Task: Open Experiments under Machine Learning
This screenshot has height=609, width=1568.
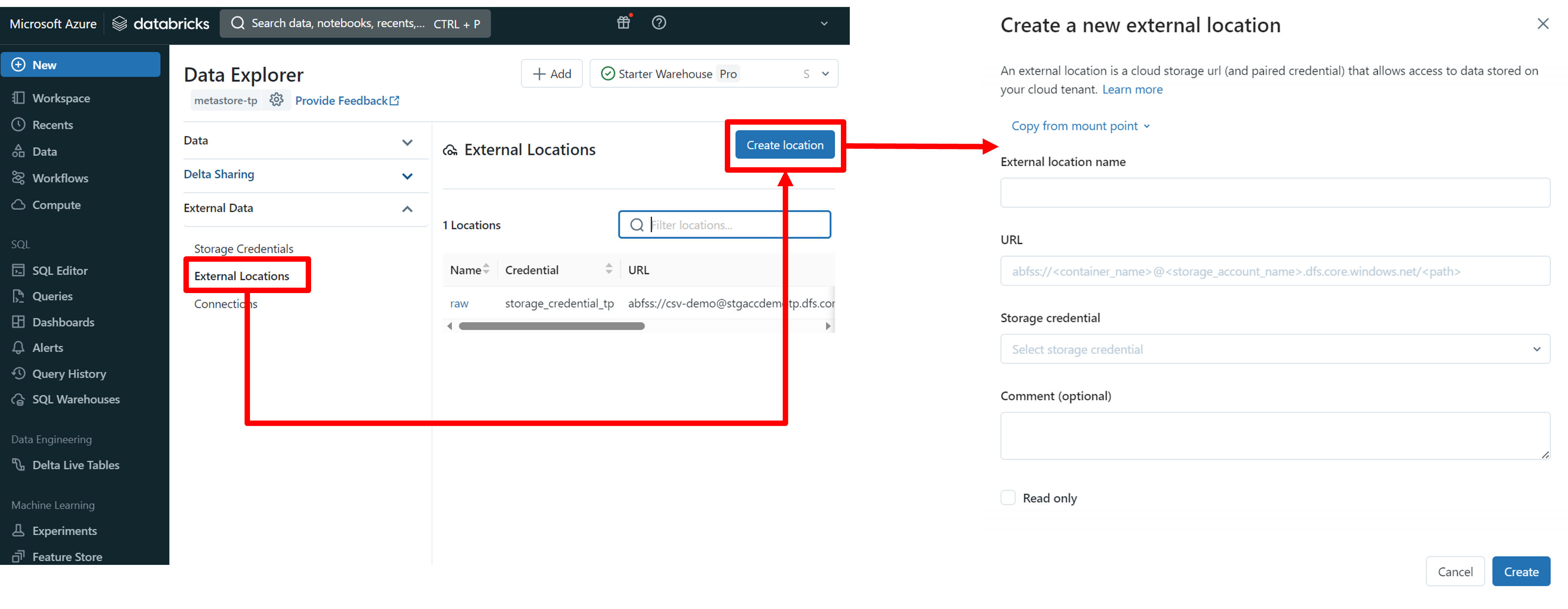Action: [65, 531]
